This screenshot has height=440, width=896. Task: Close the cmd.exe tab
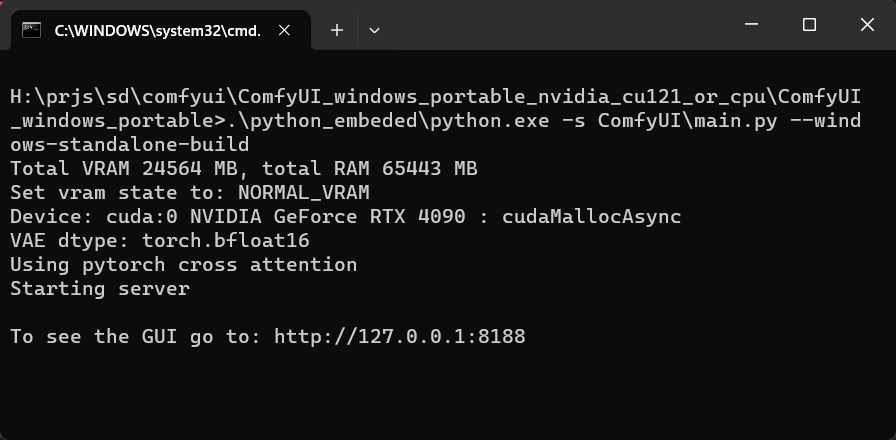[284, 30]
